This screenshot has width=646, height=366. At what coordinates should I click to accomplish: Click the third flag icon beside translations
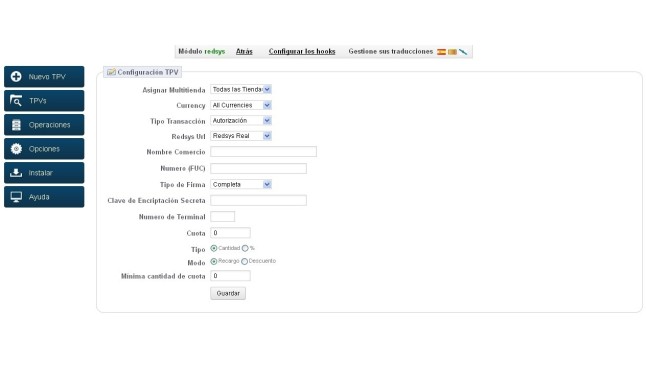pos(463,52)
